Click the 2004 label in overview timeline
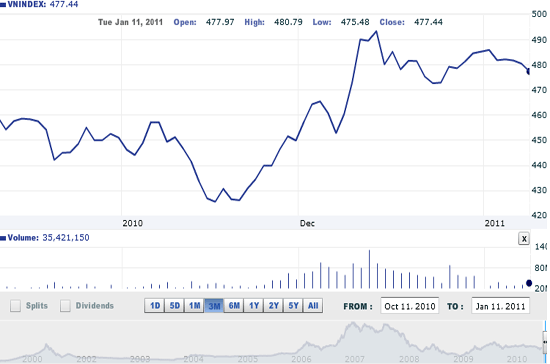 (x=193, y=359)
